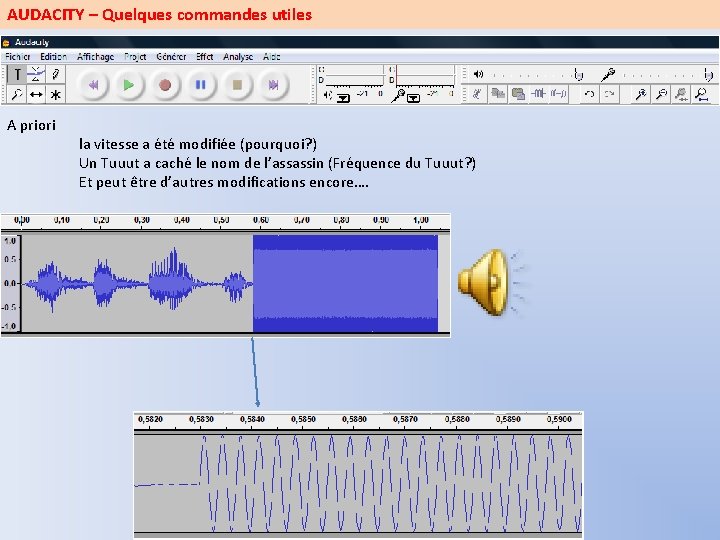Click 0,5850 on the zoomed timeline ruler
The width and height of the screenshot is (720, 540).
(304, 419)
